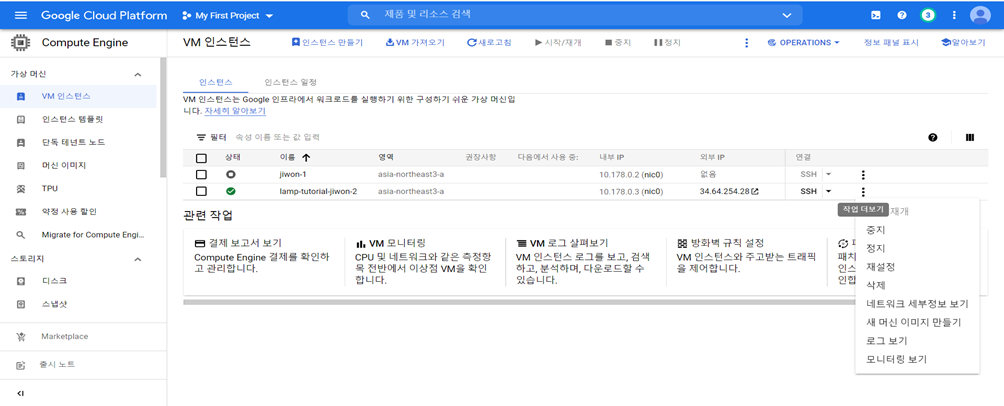1004x406 pixels.
Task: Open the hamburger navigation menu
Action: [x=20, y=15]
